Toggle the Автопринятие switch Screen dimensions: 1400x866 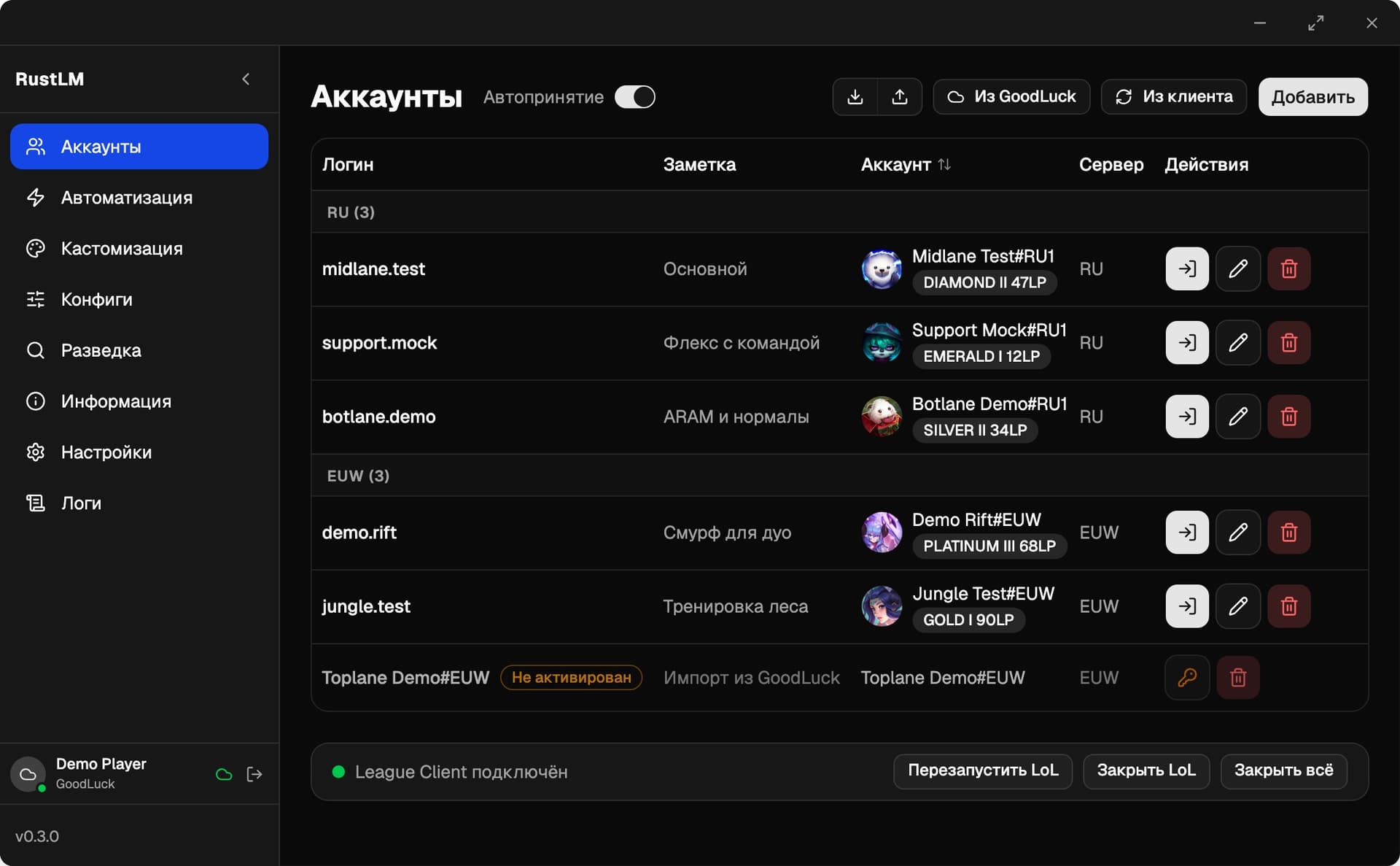pyautogui.click(x=634, y=97)
